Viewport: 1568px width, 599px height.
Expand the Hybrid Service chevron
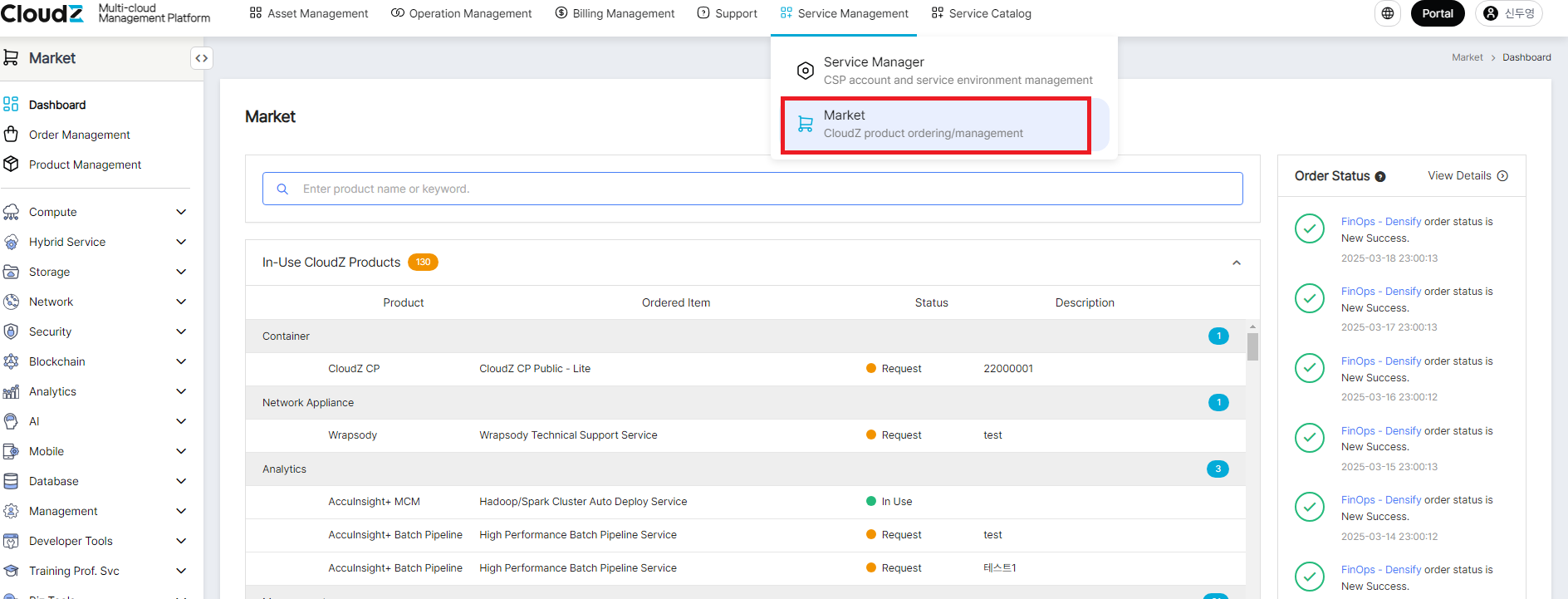point(181,242)
